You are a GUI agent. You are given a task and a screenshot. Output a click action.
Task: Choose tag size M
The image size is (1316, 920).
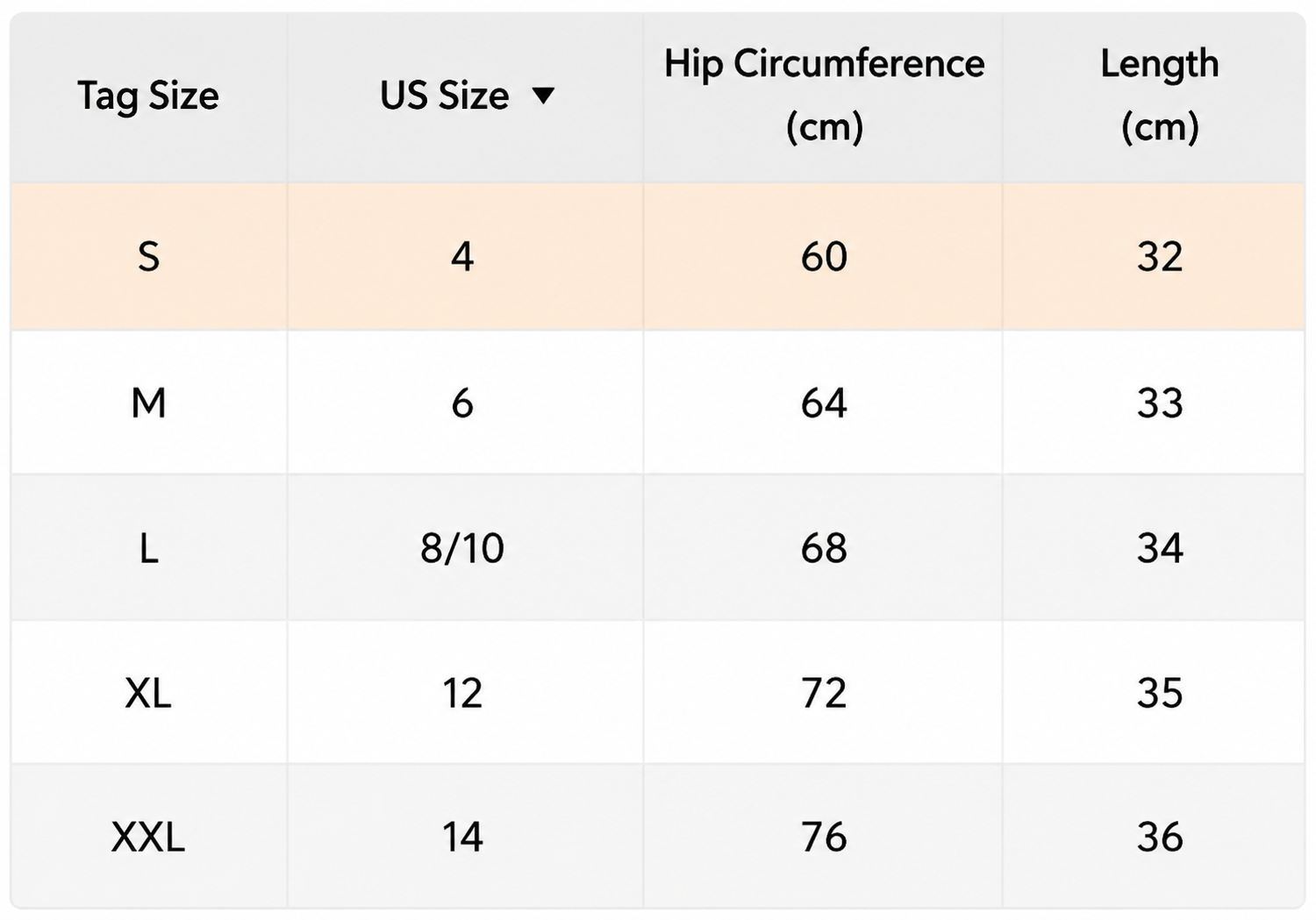[x=148, y=403]
